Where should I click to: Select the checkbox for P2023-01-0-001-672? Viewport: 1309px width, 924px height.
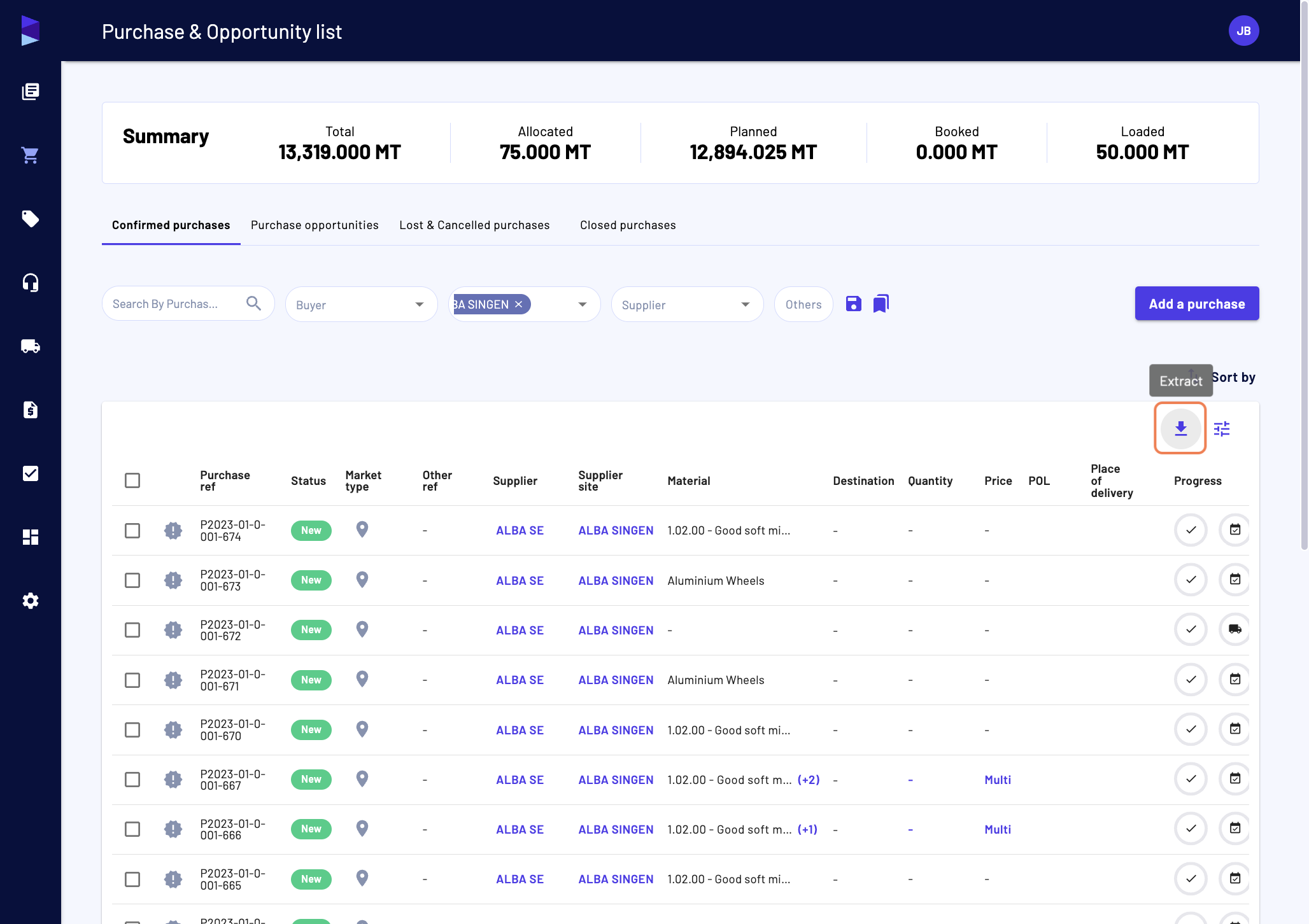pyautogui.click(x=132, y=630)
